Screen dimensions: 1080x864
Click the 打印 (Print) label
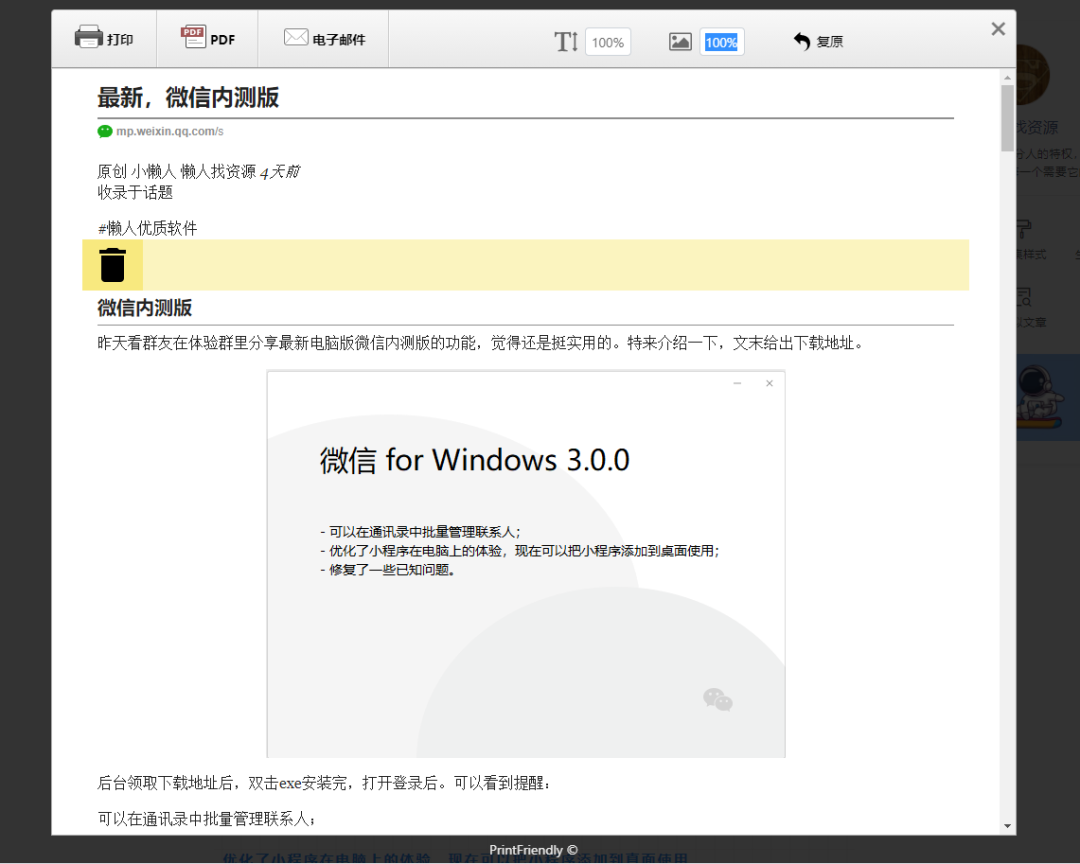[120, 39]
